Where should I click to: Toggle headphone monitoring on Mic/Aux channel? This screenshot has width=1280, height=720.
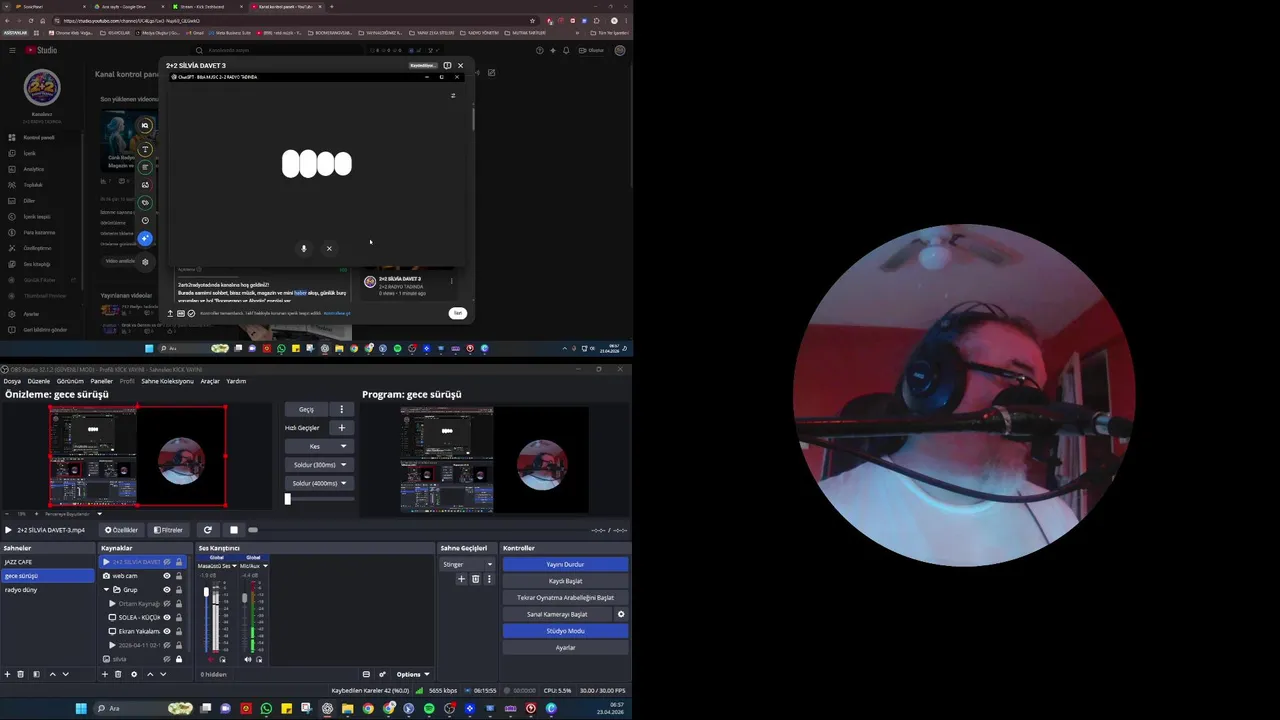(259, 659)
